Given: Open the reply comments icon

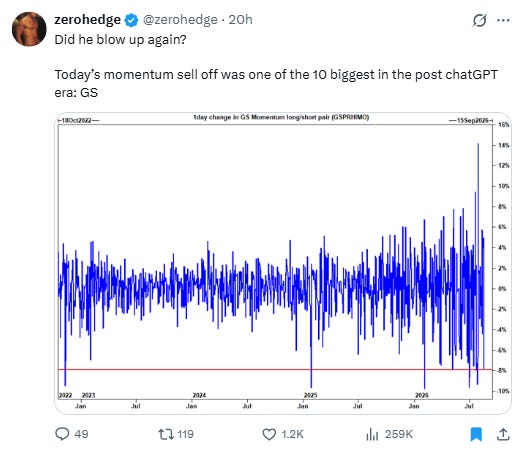Looking at the screenshot, I should [62, 434].
